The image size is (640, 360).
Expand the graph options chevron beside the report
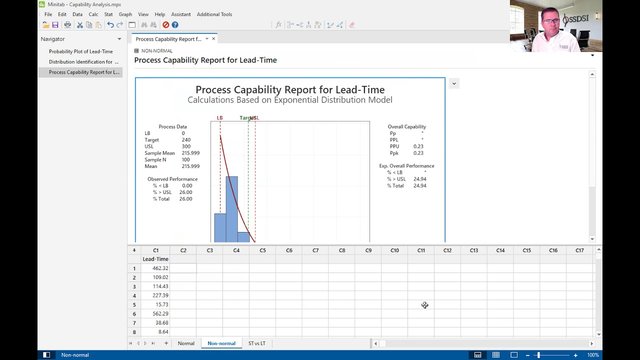[454, 84]
